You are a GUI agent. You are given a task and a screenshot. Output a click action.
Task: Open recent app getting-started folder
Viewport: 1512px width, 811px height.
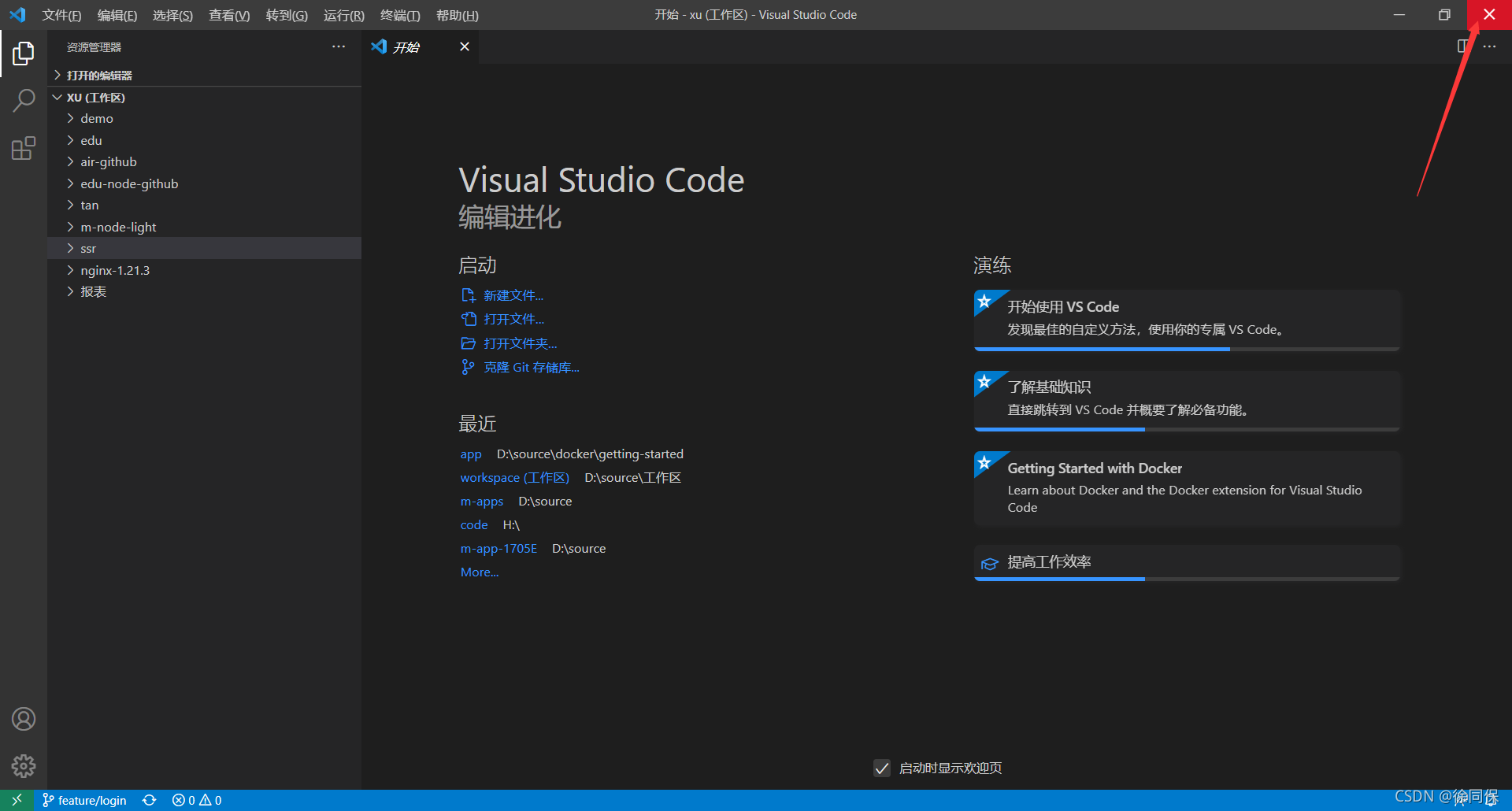point(471,454)
